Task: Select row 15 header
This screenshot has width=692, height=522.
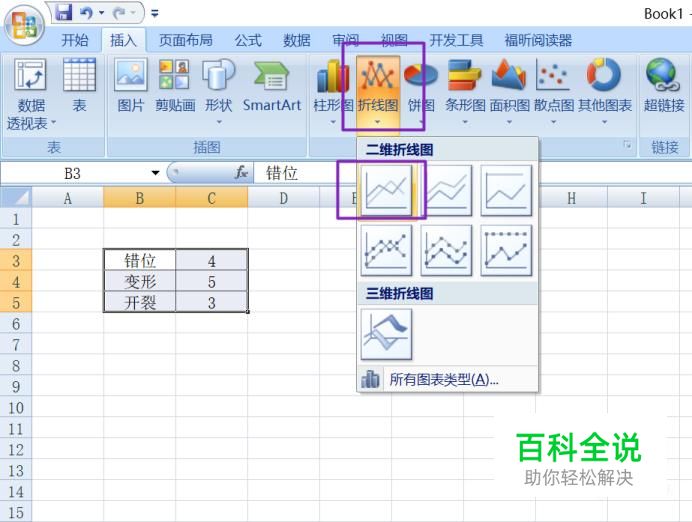Action: 16,512
